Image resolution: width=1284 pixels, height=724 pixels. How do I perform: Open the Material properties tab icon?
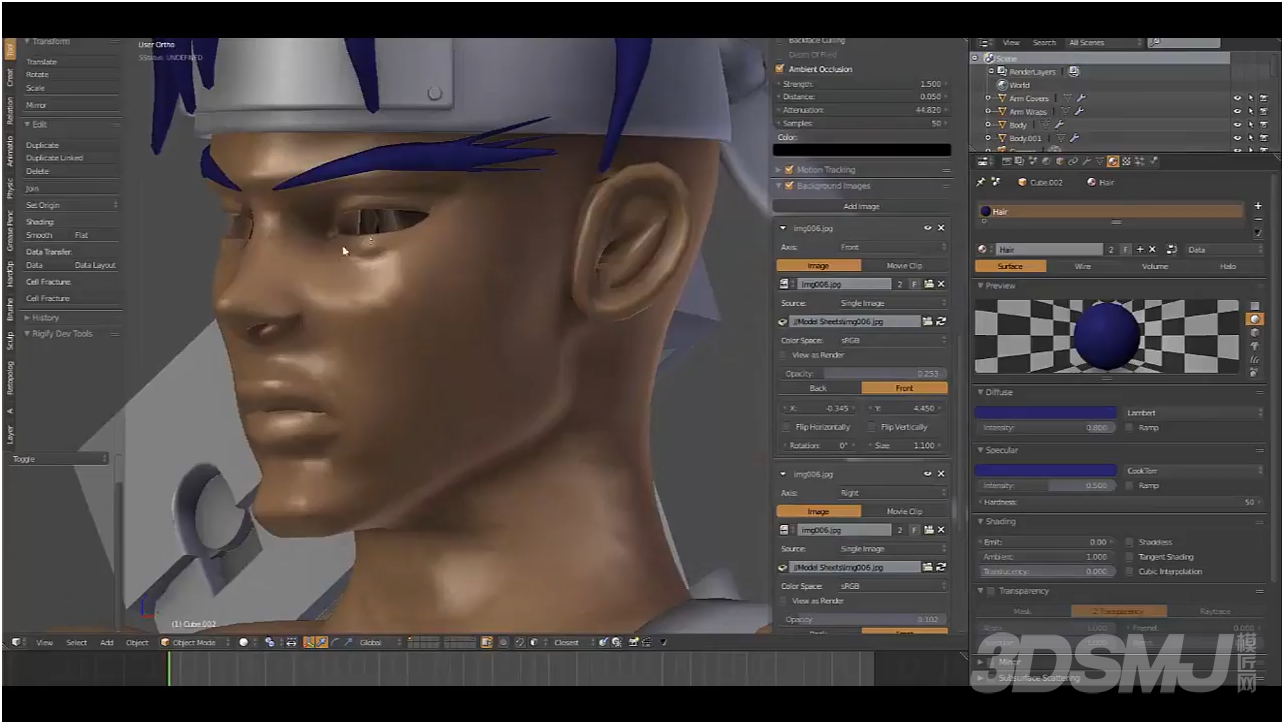tap(1113, 161)
